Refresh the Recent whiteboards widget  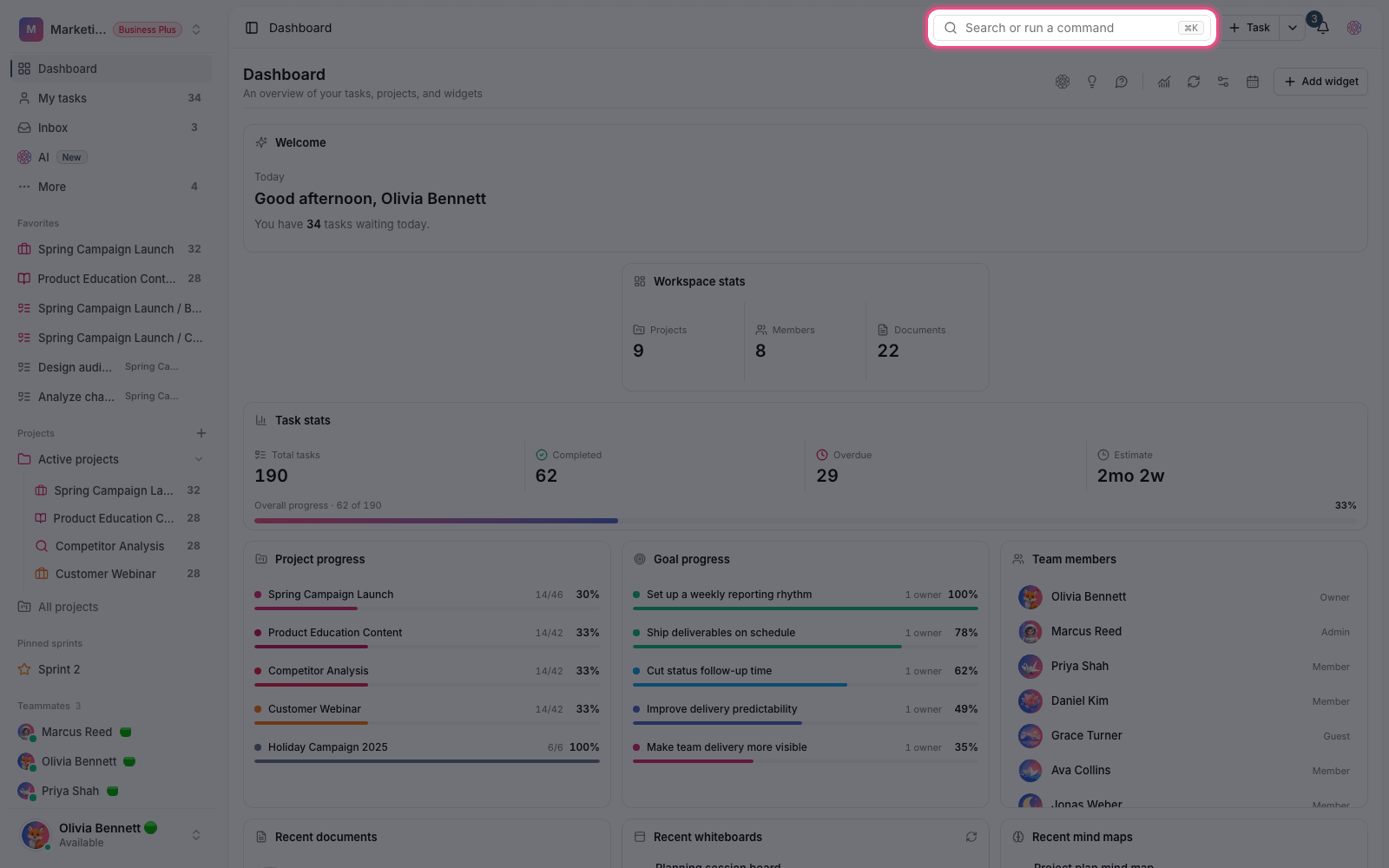[971, 837]
